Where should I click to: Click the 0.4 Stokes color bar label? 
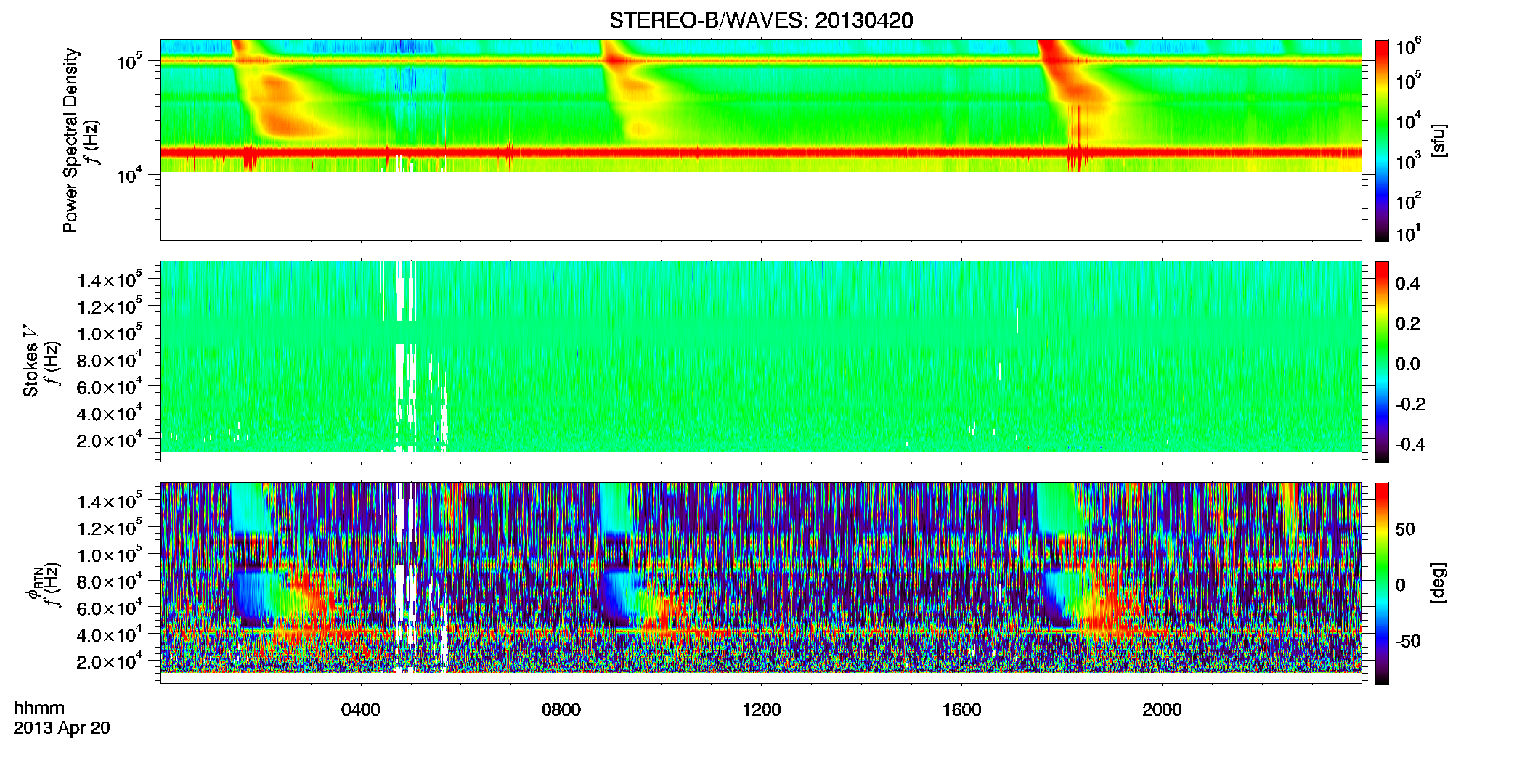[x=1407, y=284]
